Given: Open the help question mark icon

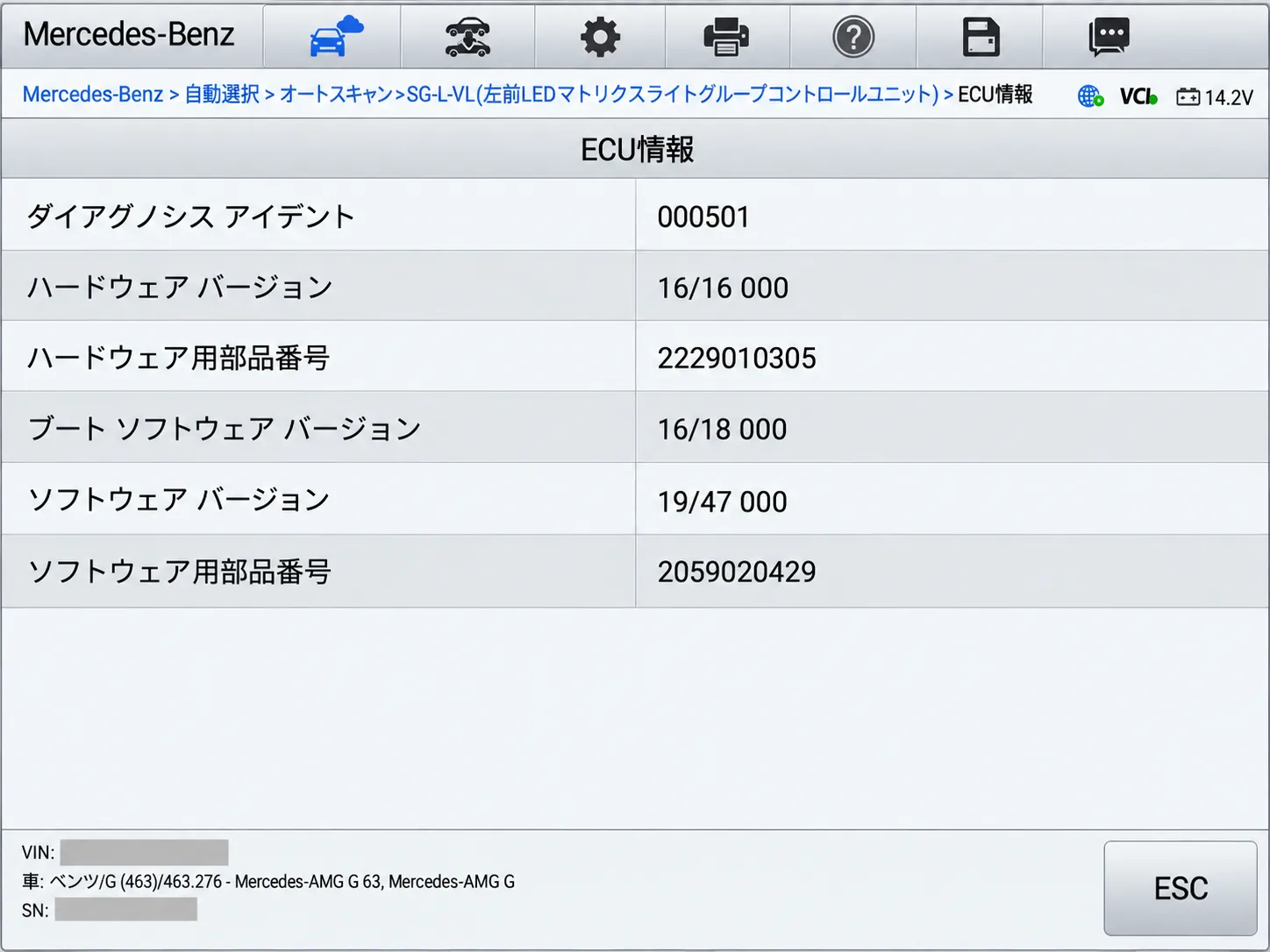Looking at the screenshot, I should pos(853,37).
